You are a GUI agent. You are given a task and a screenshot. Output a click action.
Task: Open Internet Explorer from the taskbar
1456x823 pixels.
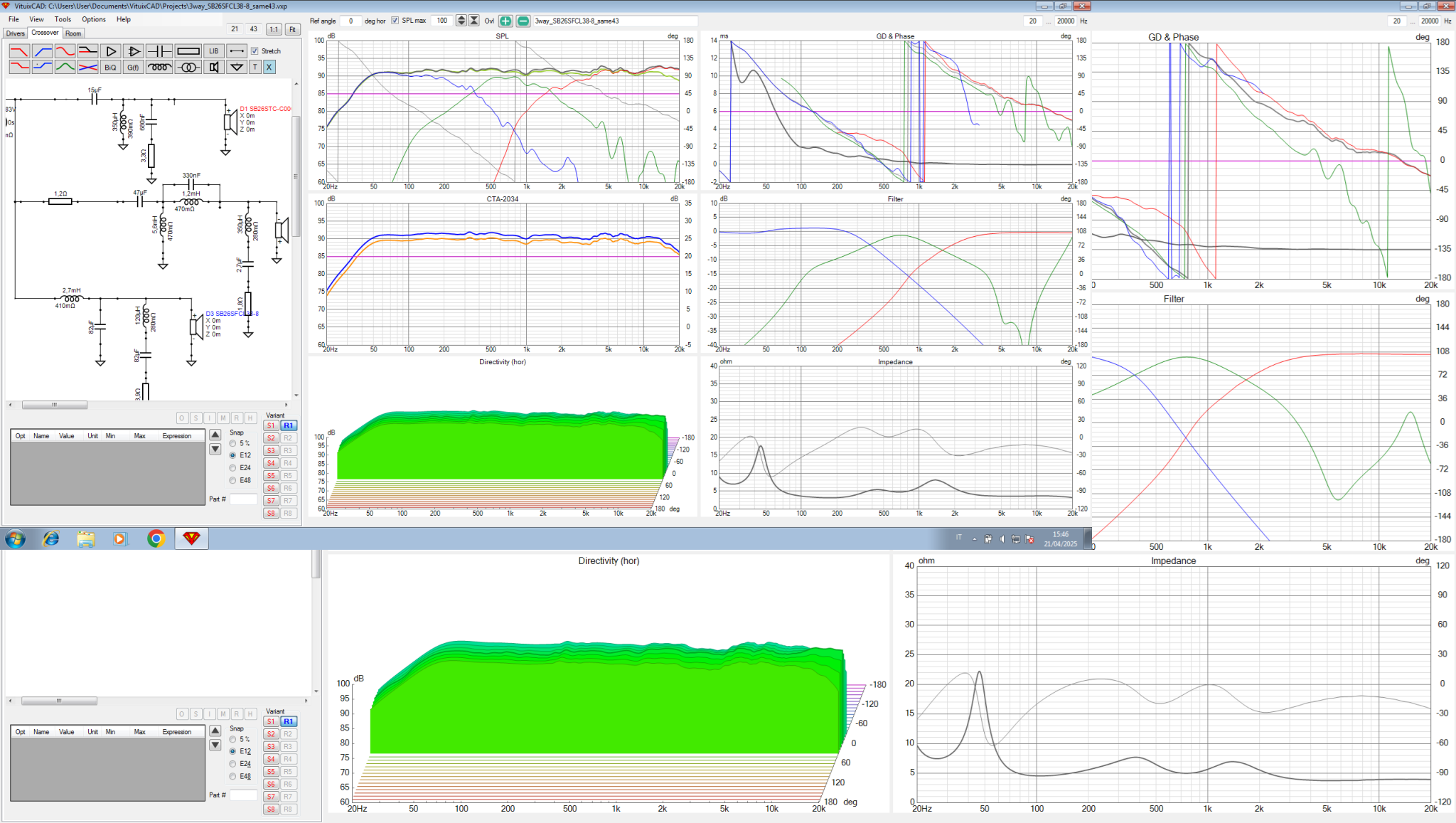[50, 538]
